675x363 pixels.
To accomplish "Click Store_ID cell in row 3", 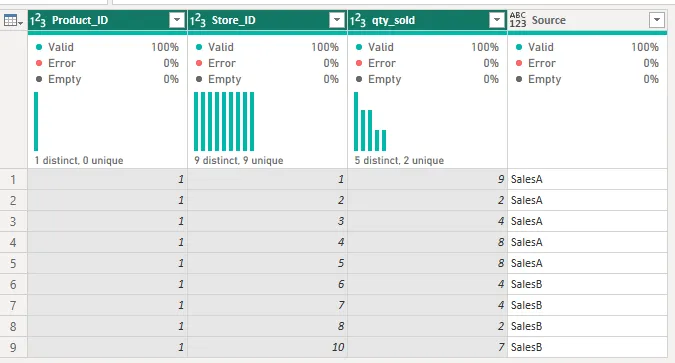I will click(267, 221).
